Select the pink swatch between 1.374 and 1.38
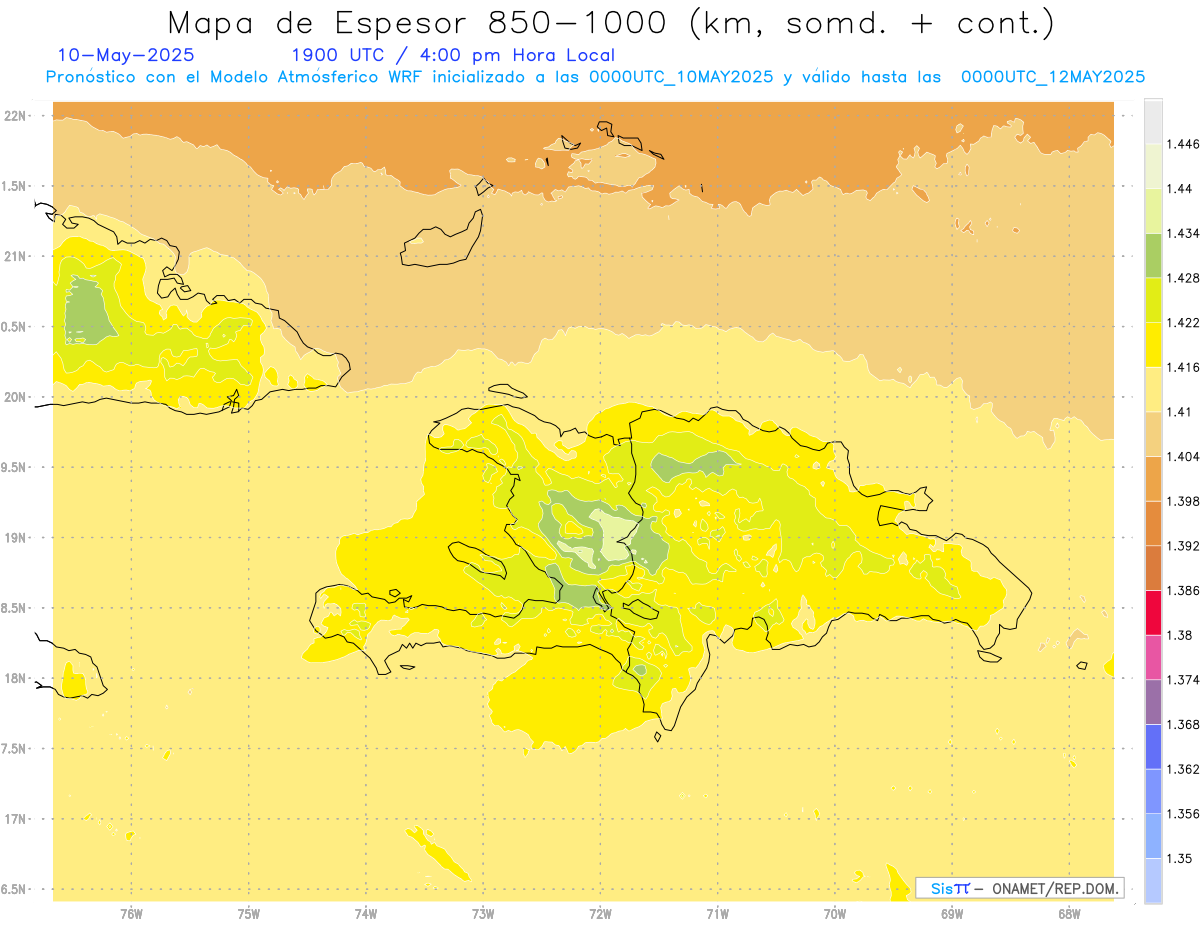Viewport: 1200px width, 927px height. click(1153, 657)
